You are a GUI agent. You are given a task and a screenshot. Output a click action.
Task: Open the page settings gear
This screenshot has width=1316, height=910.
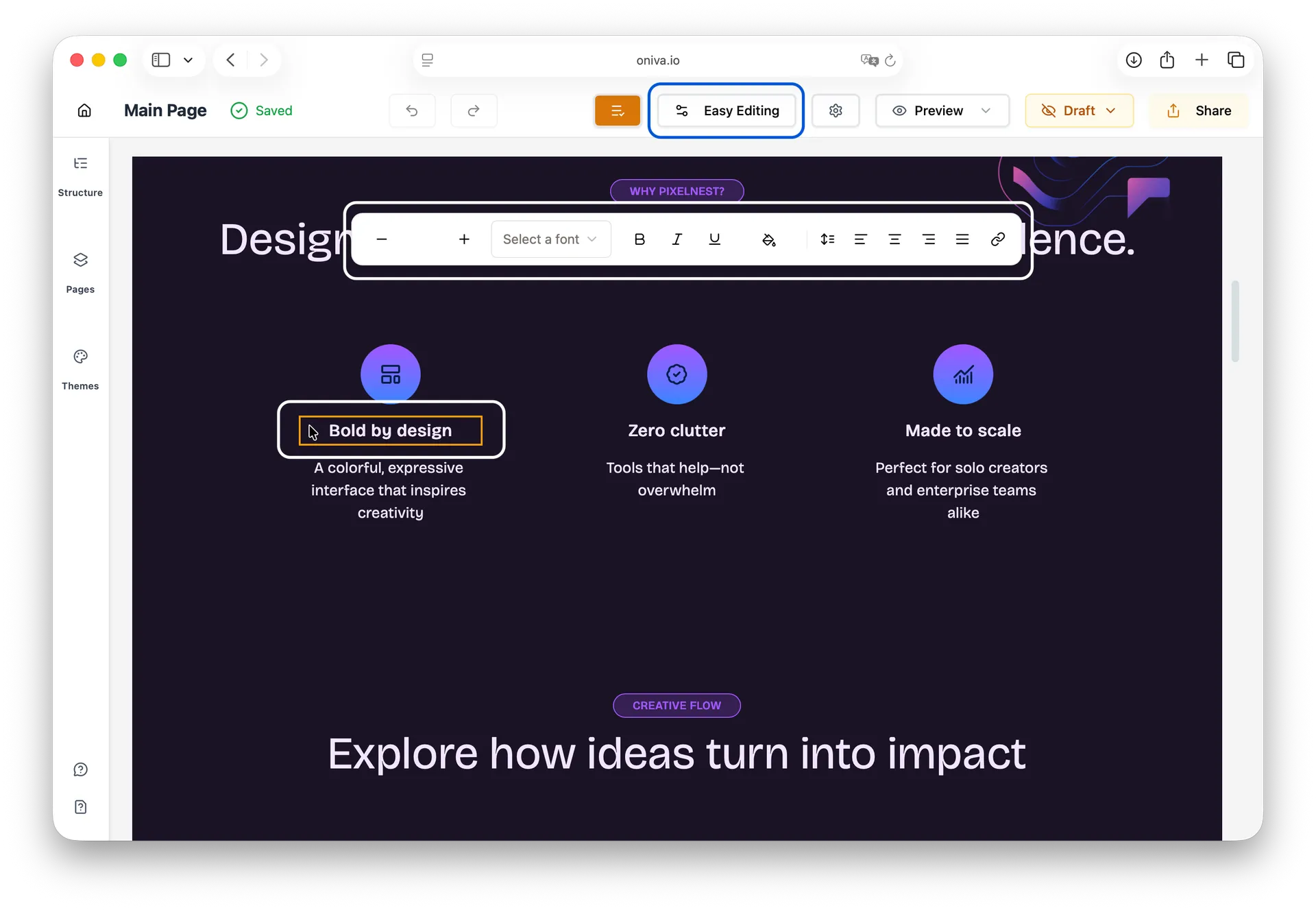(836, 110)
